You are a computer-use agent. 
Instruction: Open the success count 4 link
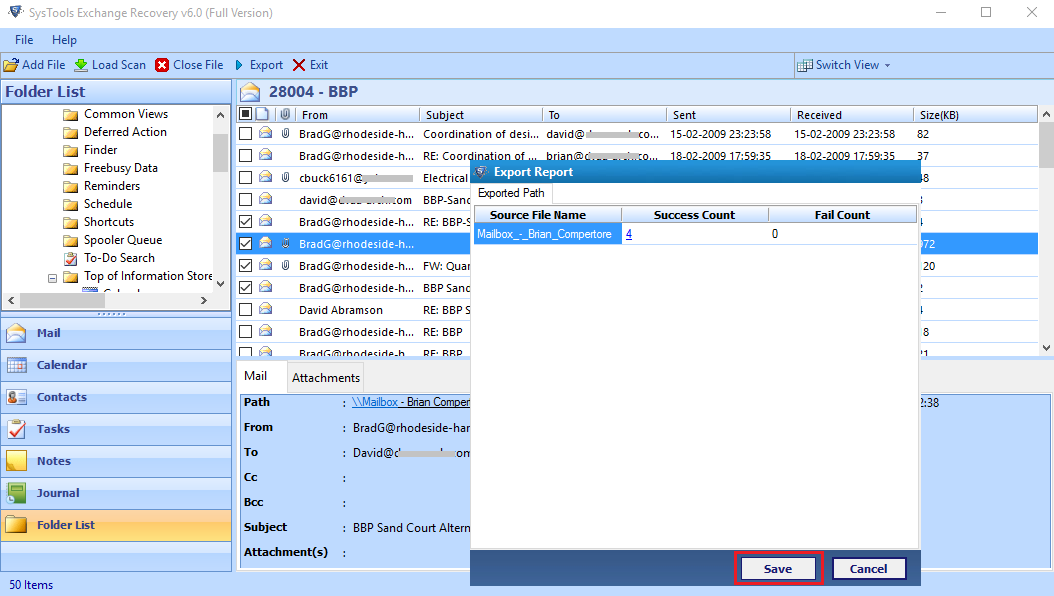pos(629,234)
